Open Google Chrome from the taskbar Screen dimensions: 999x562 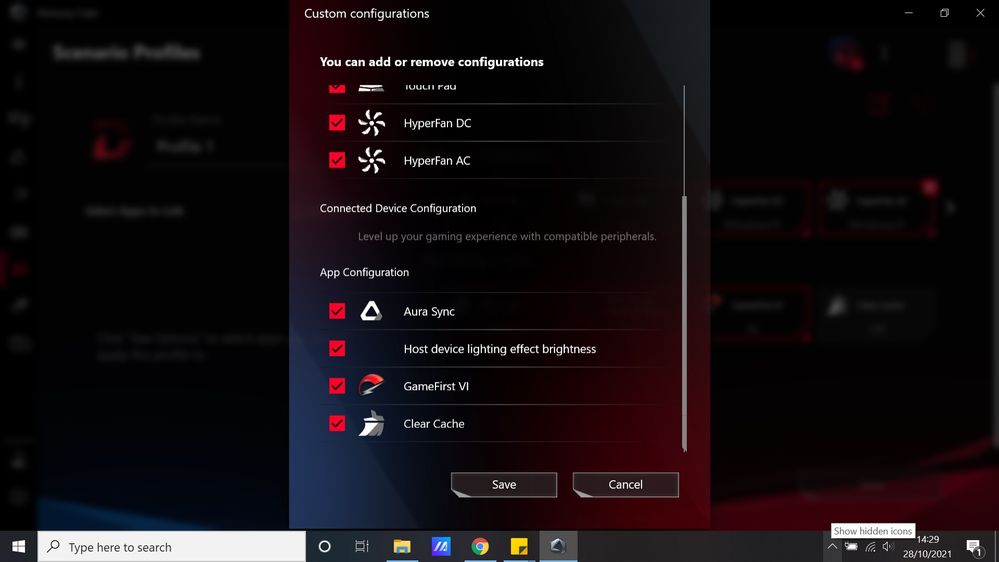[480, 547]
